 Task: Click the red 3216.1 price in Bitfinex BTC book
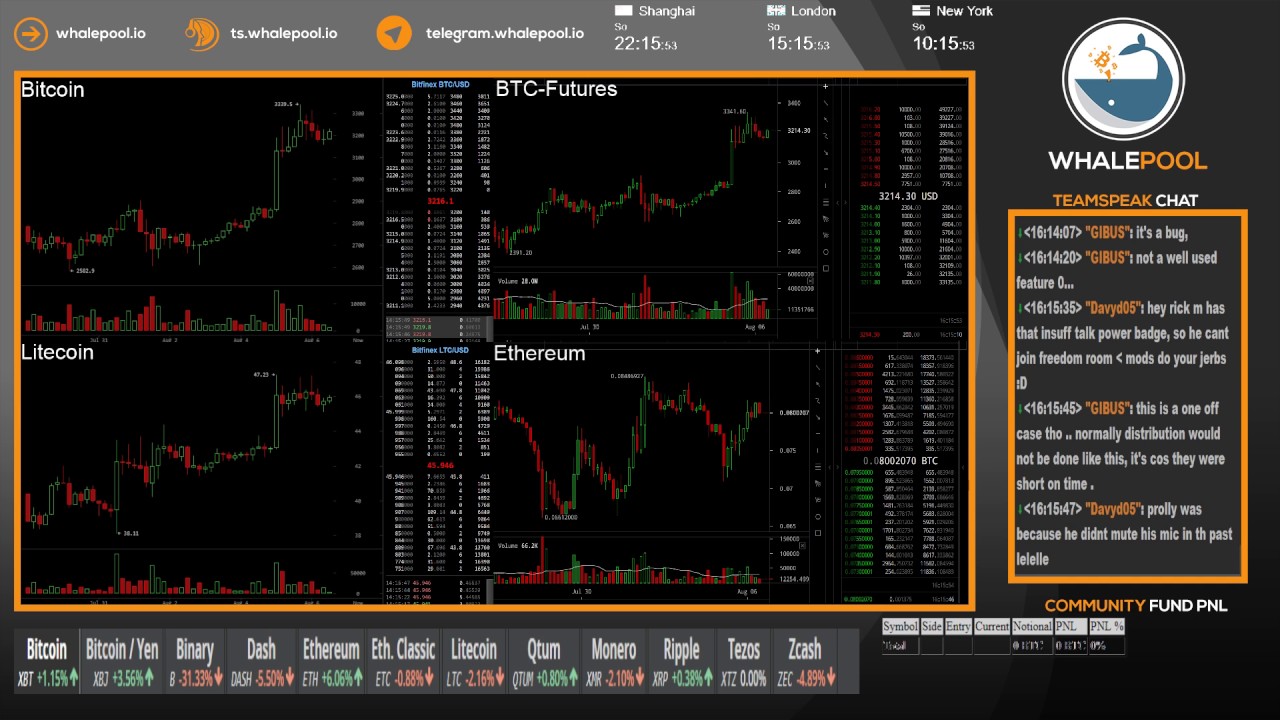point(440,201)
